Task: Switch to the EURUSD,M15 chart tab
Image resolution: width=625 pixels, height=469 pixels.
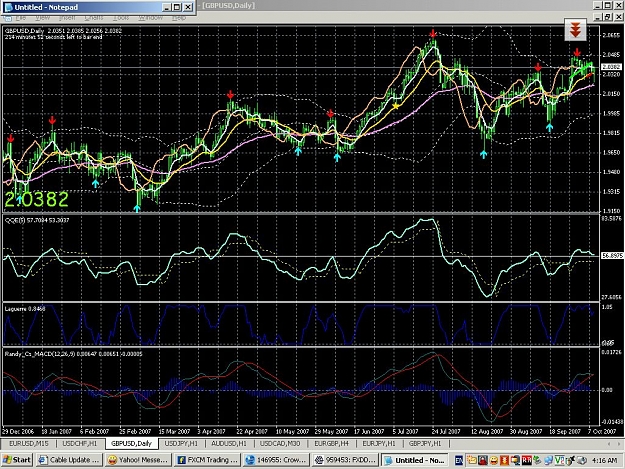Action: click(28, 443)
